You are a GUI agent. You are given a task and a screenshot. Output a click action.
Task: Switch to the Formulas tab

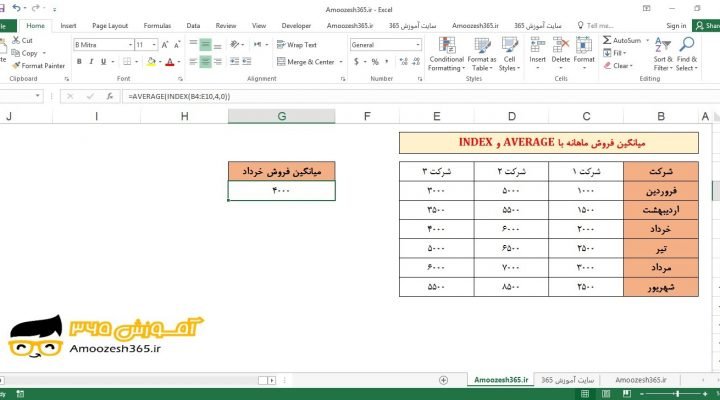[x=157, y=26]
